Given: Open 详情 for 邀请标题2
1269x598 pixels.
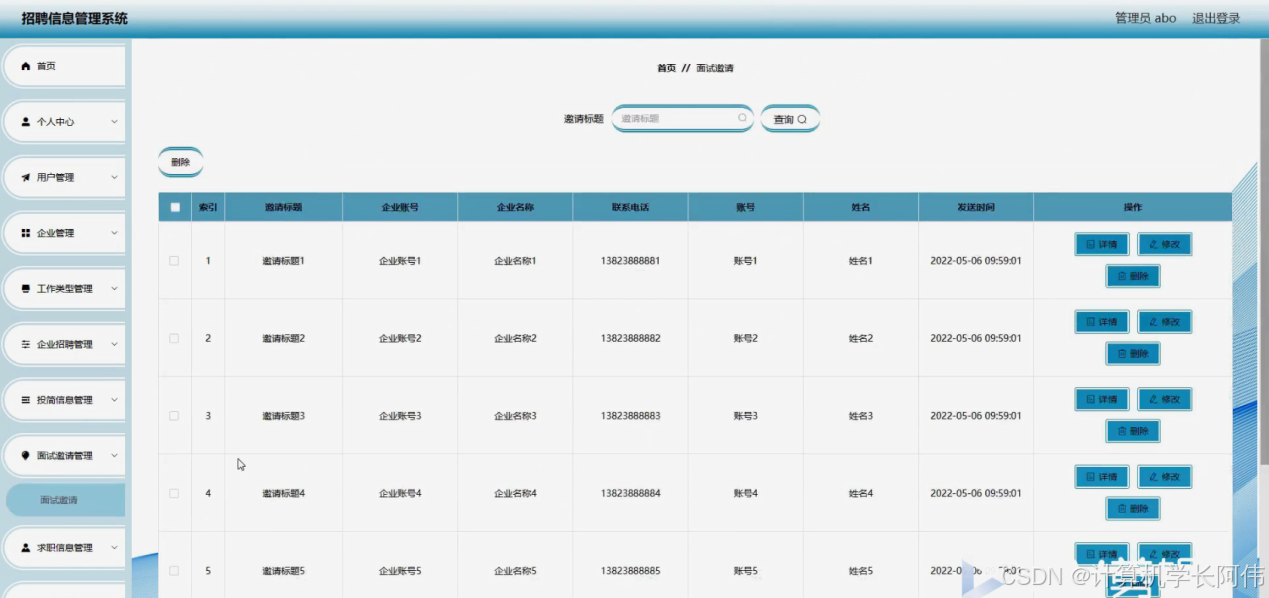Looking at the screenshot, I should pos(1101,322).
